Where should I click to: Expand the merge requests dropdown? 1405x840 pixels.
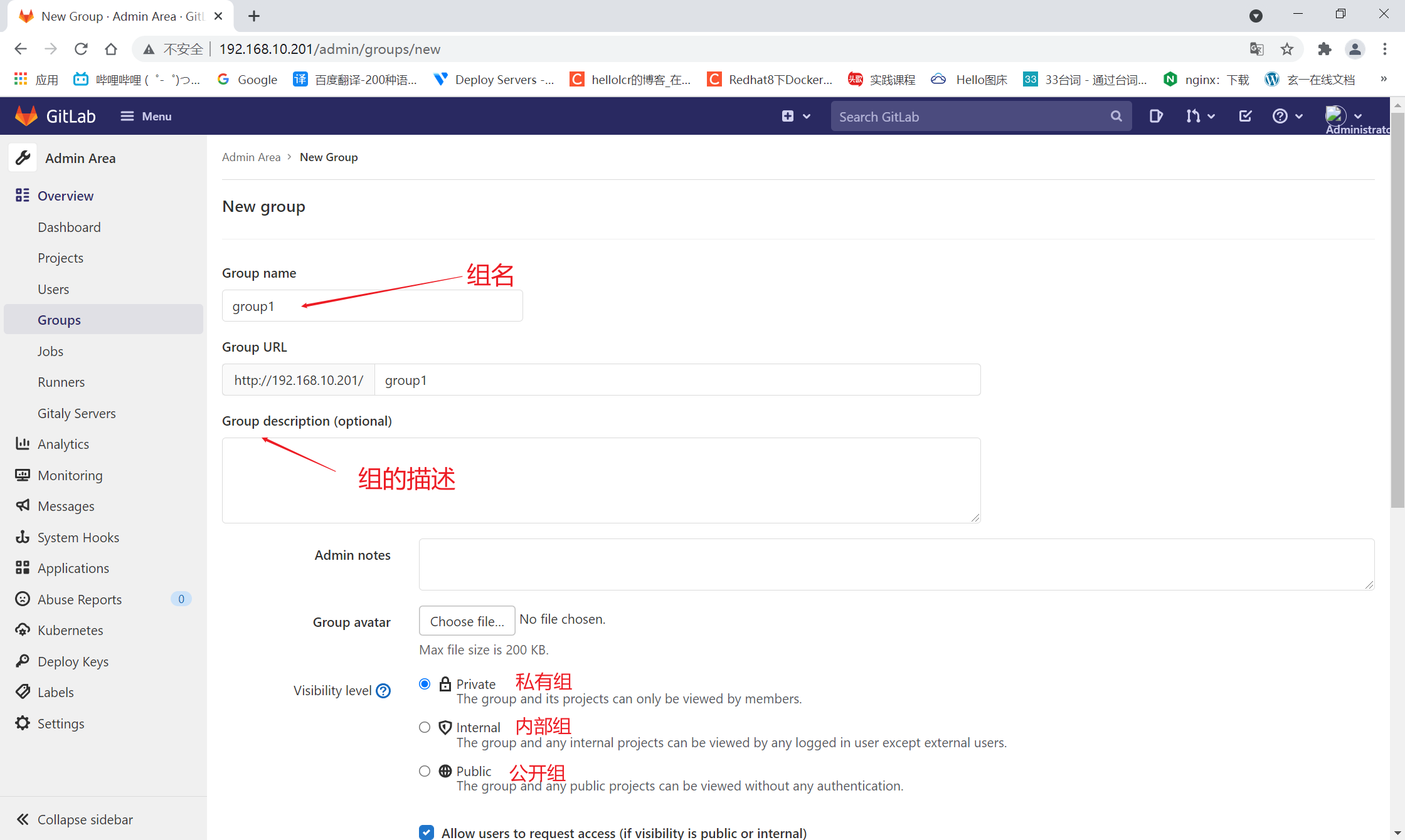pyautogui.click(x=1200, y=116)
